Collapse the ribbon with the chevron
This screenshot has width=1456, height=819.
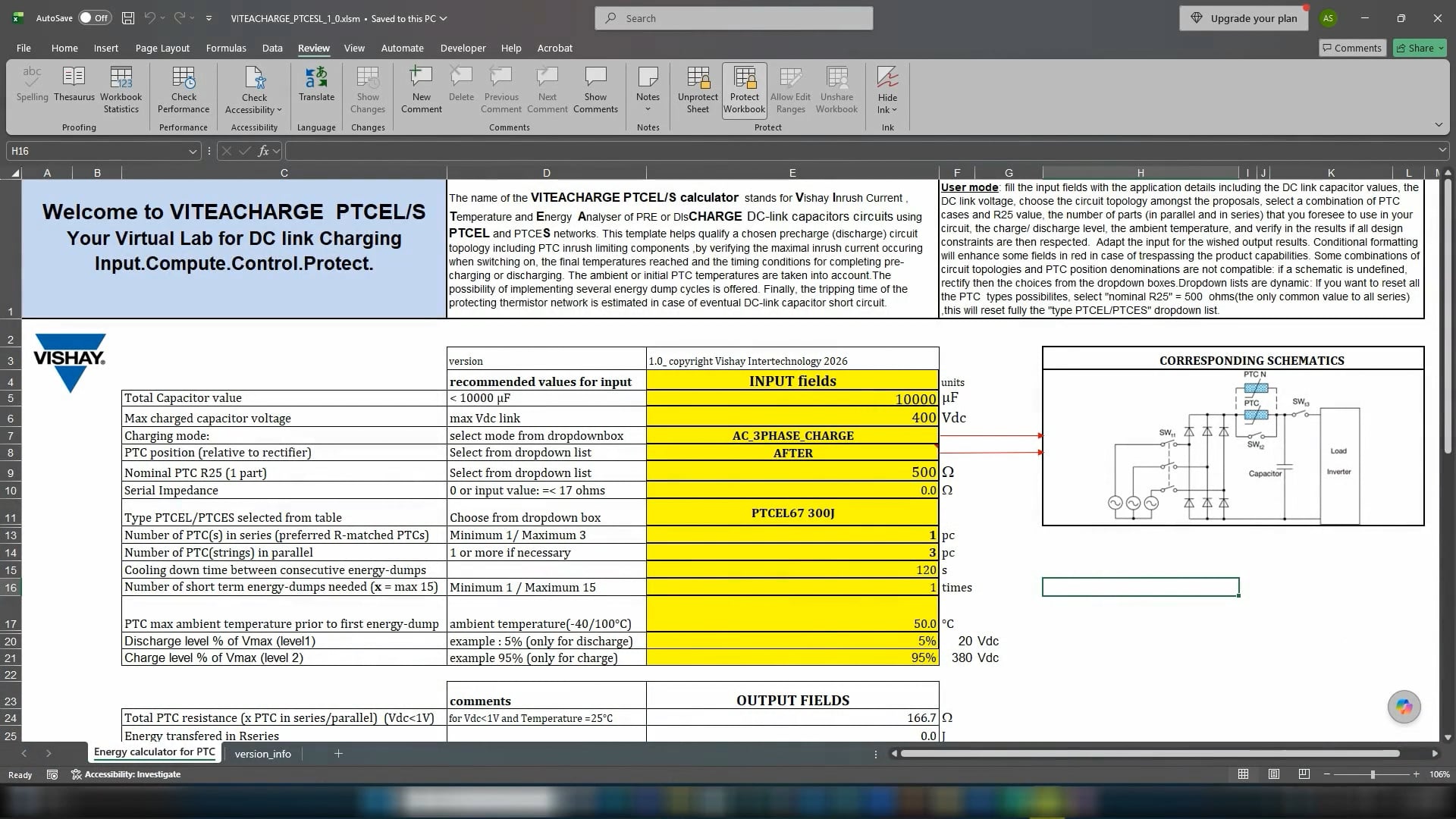coord(1439,125)
